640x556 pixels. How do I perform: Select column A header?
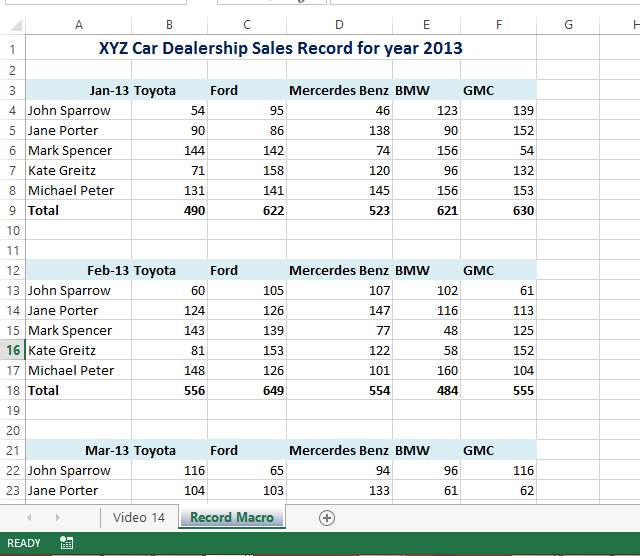point(79,25)
